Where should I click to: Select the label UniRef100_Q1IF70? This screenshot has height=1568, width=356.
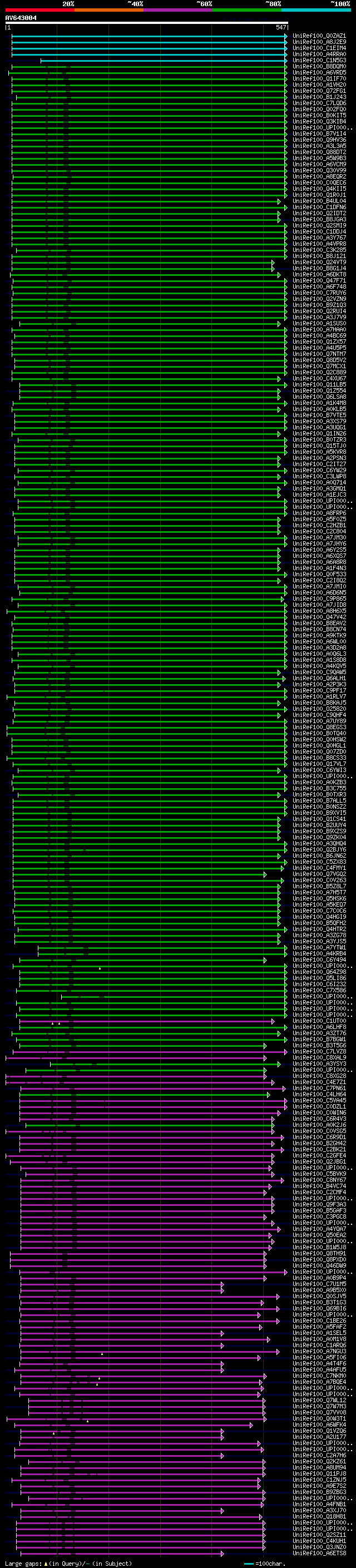tap(319, 78)
